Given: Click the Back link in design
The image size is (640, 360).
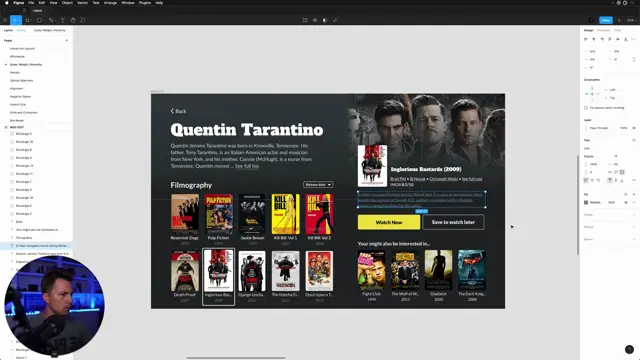Looking at the screenshot, I should (178, 111).
